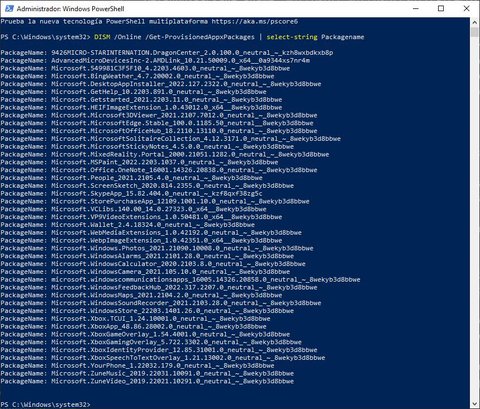Click the SkypeApp package line
Image resolution: width=480 pixels, height=409 pixels.
coord(131,194)
